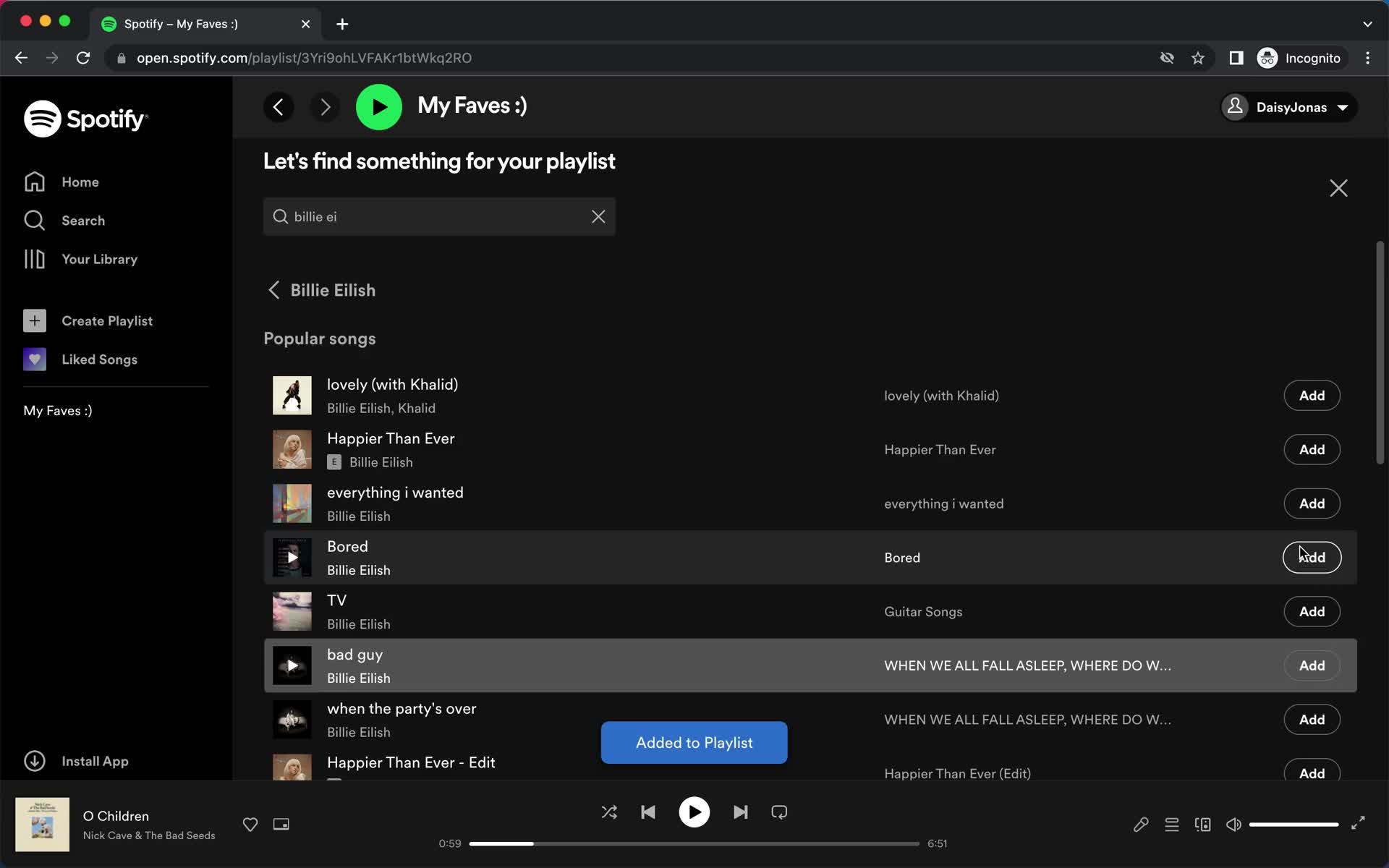Click the skip next track icon
This screenshot has height=868, width=1389.
coord(740,812)
